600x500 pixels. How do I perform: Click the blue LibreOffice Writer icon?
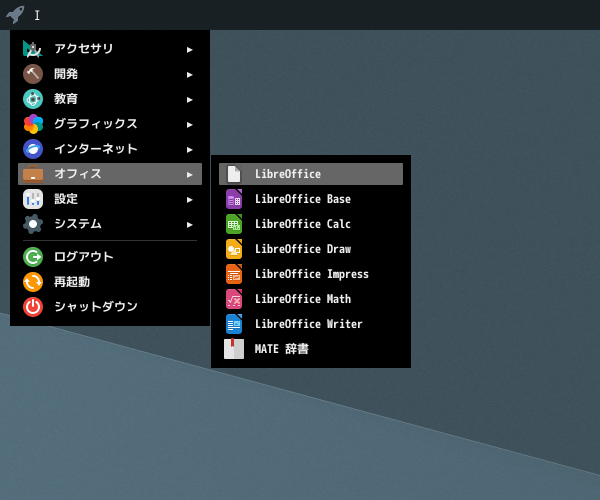click(x=234, y=324)
